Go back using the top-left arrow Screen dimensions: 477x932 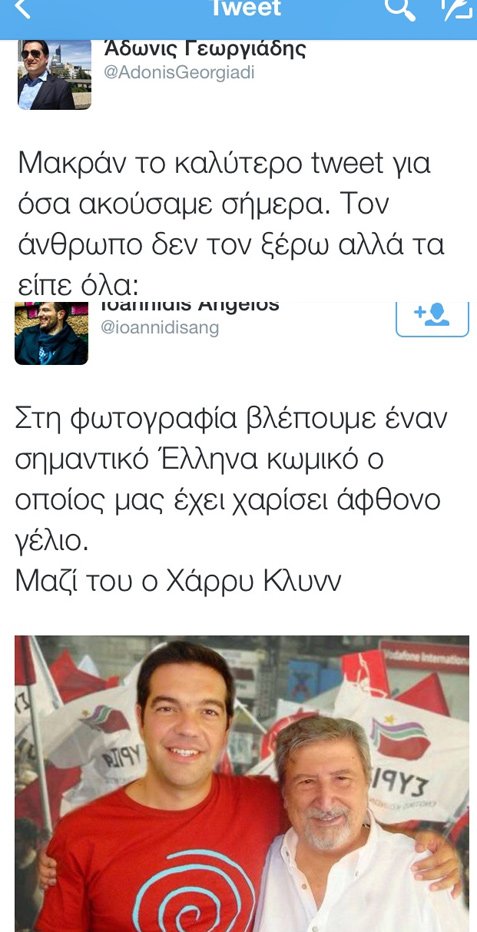click(21, 8)
